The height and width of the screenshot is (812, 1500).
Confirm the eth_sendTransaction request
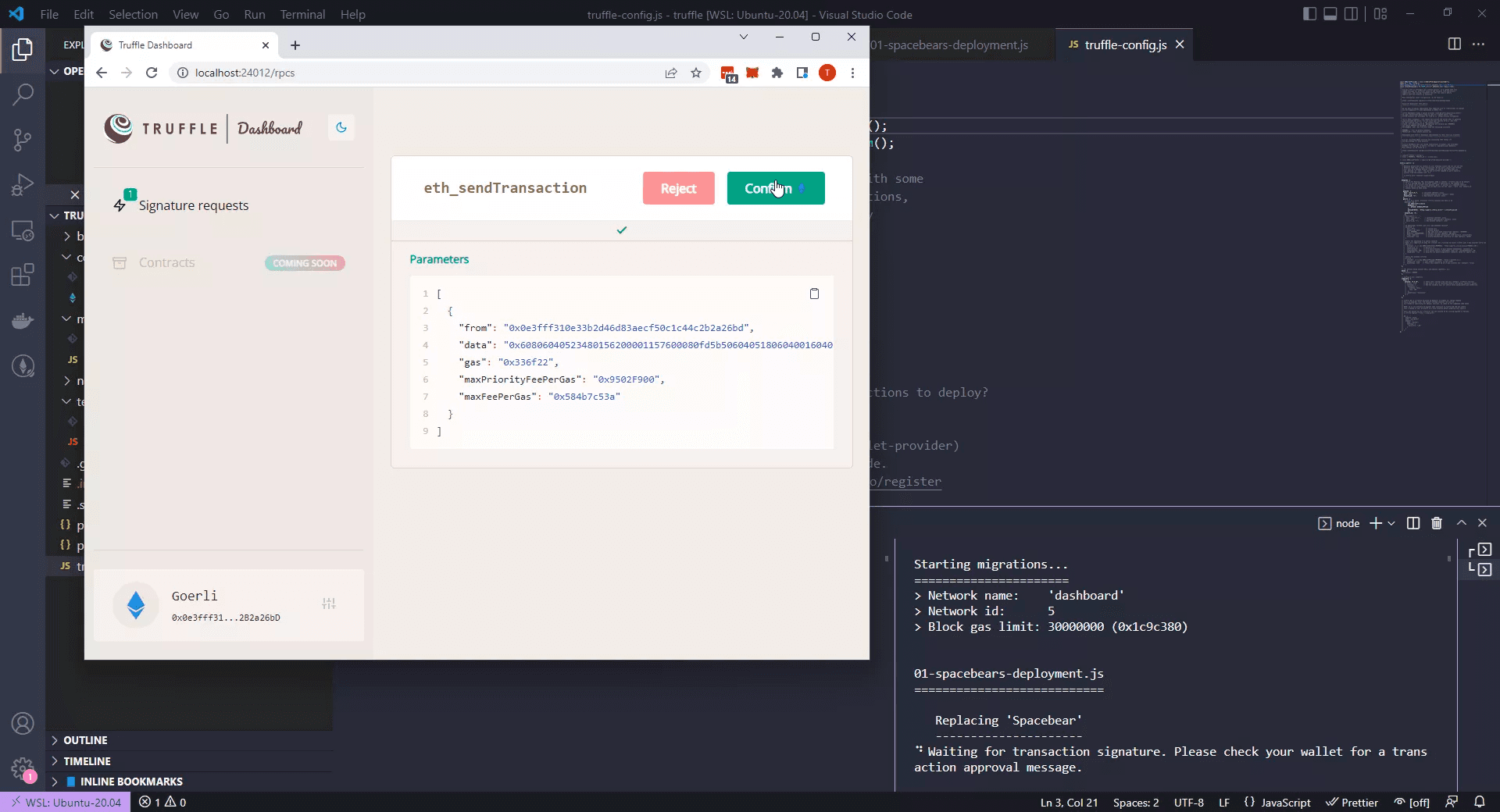coord(776,188)
